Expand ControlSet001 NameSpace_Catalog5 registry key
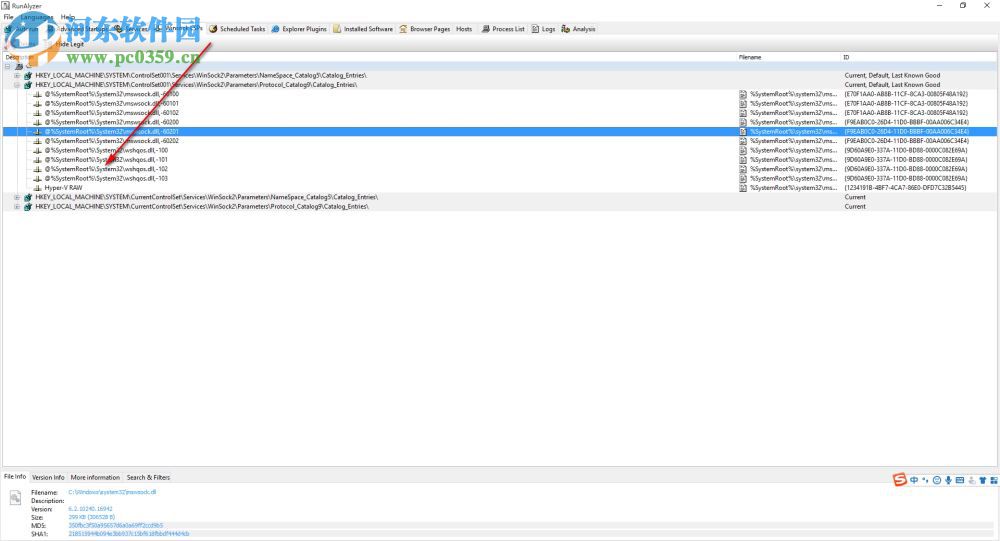 click(17, 75)
